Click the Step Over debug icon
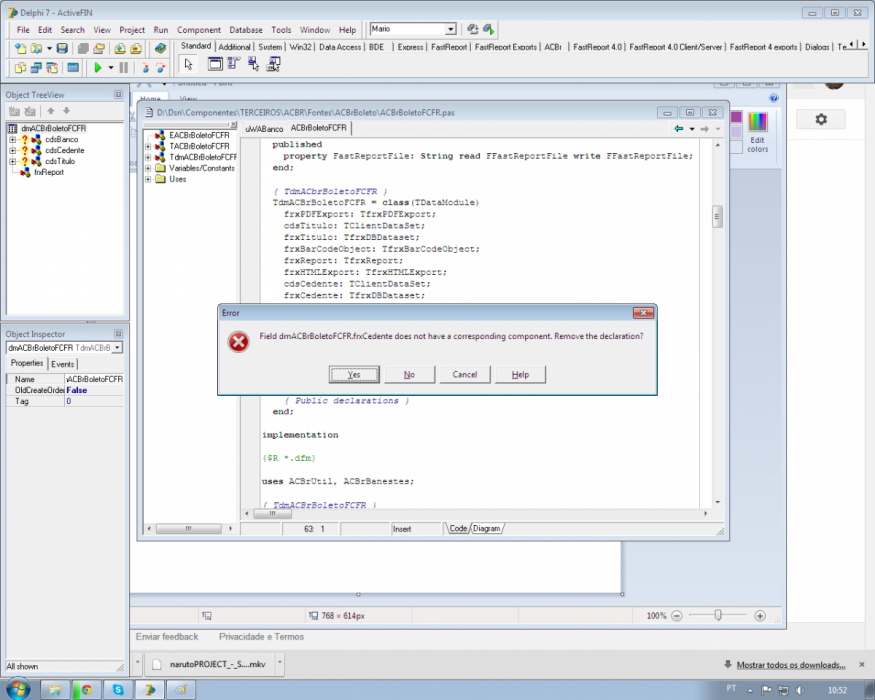Image resolution: width=875 pixels, height=700 pixels. coord(161,68)
